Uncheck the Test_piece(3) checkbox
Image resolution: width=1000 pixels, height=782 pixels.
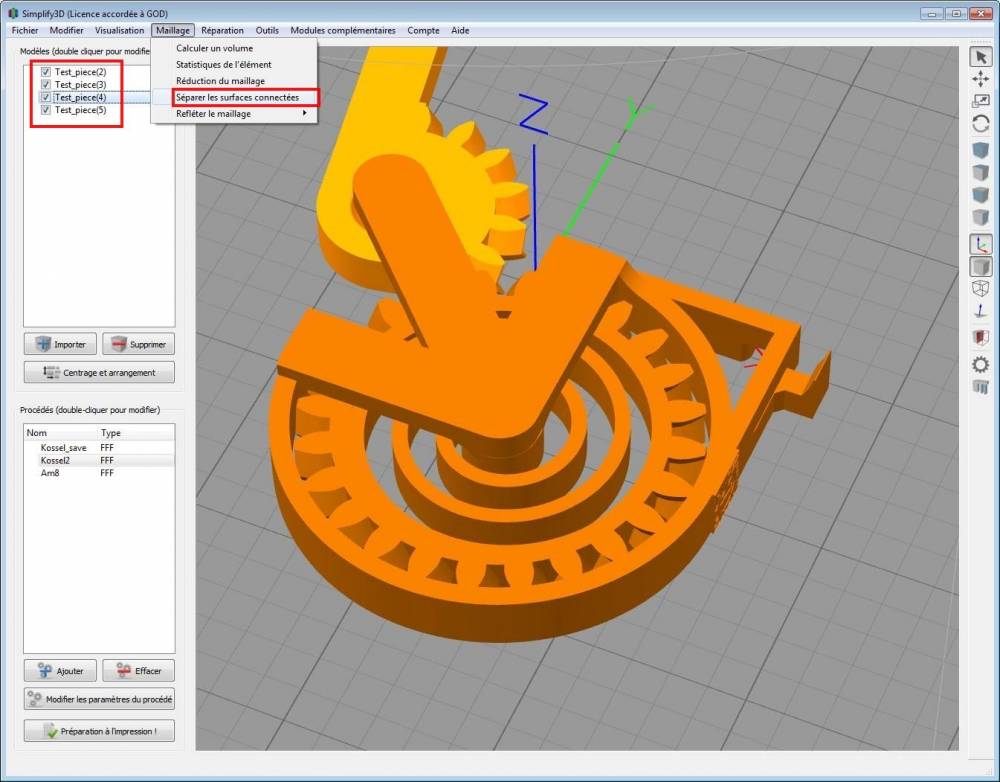[45, 85]
